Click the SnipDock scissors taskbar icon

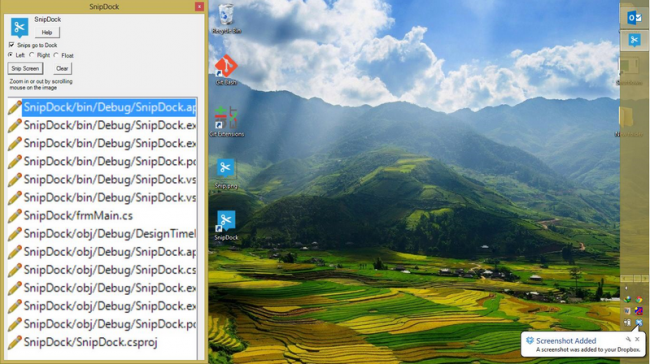pos(634,40)
